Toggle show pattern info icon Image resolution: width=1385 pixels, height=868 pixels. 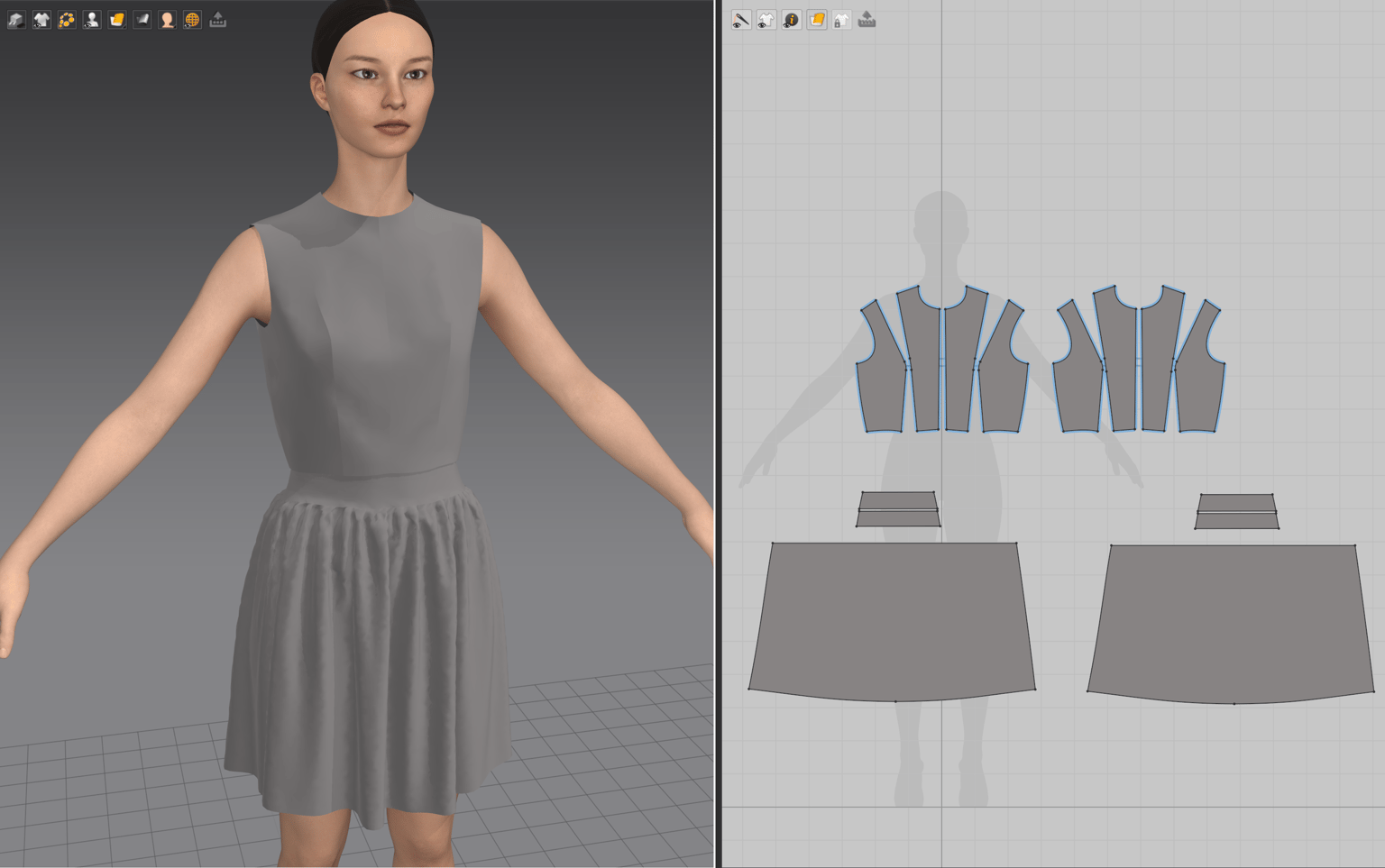pos(791,20)
